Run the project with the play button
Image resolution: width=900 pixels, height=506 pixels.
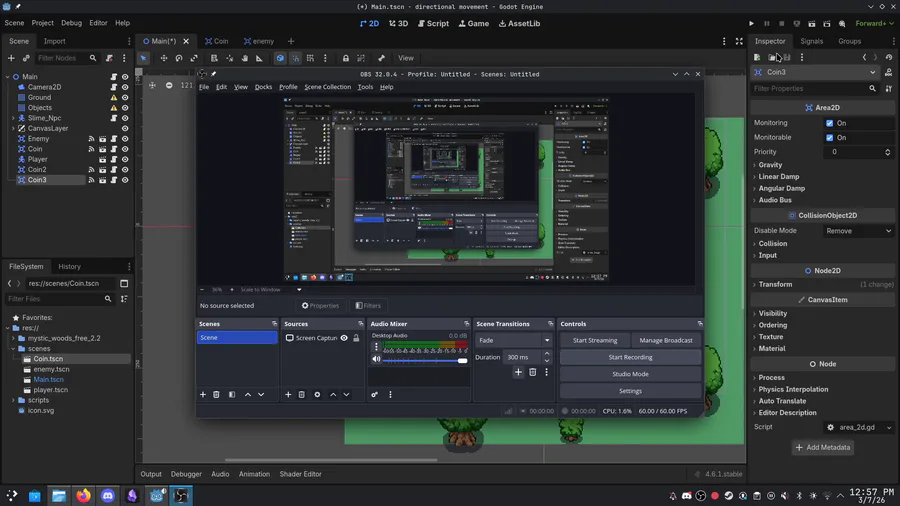click(x=751, y=23)
